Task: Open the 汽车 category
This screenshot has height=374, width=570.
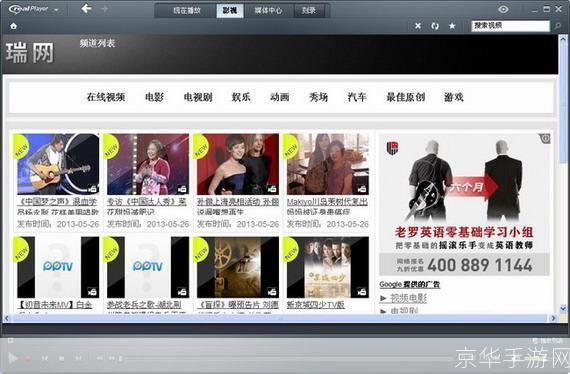Action: click(x=357, y=97)
